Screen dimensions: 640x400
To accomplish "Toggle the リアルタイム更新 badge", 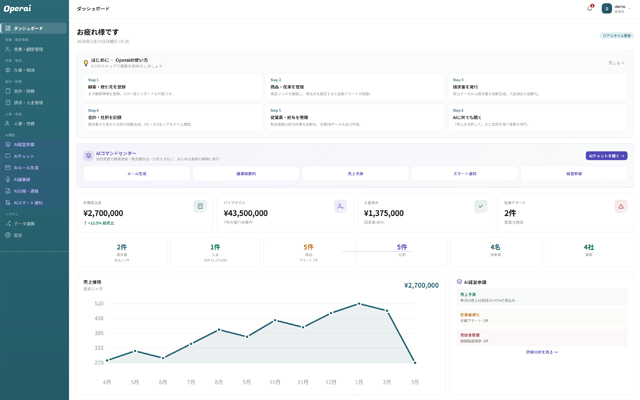I will 616,35.
